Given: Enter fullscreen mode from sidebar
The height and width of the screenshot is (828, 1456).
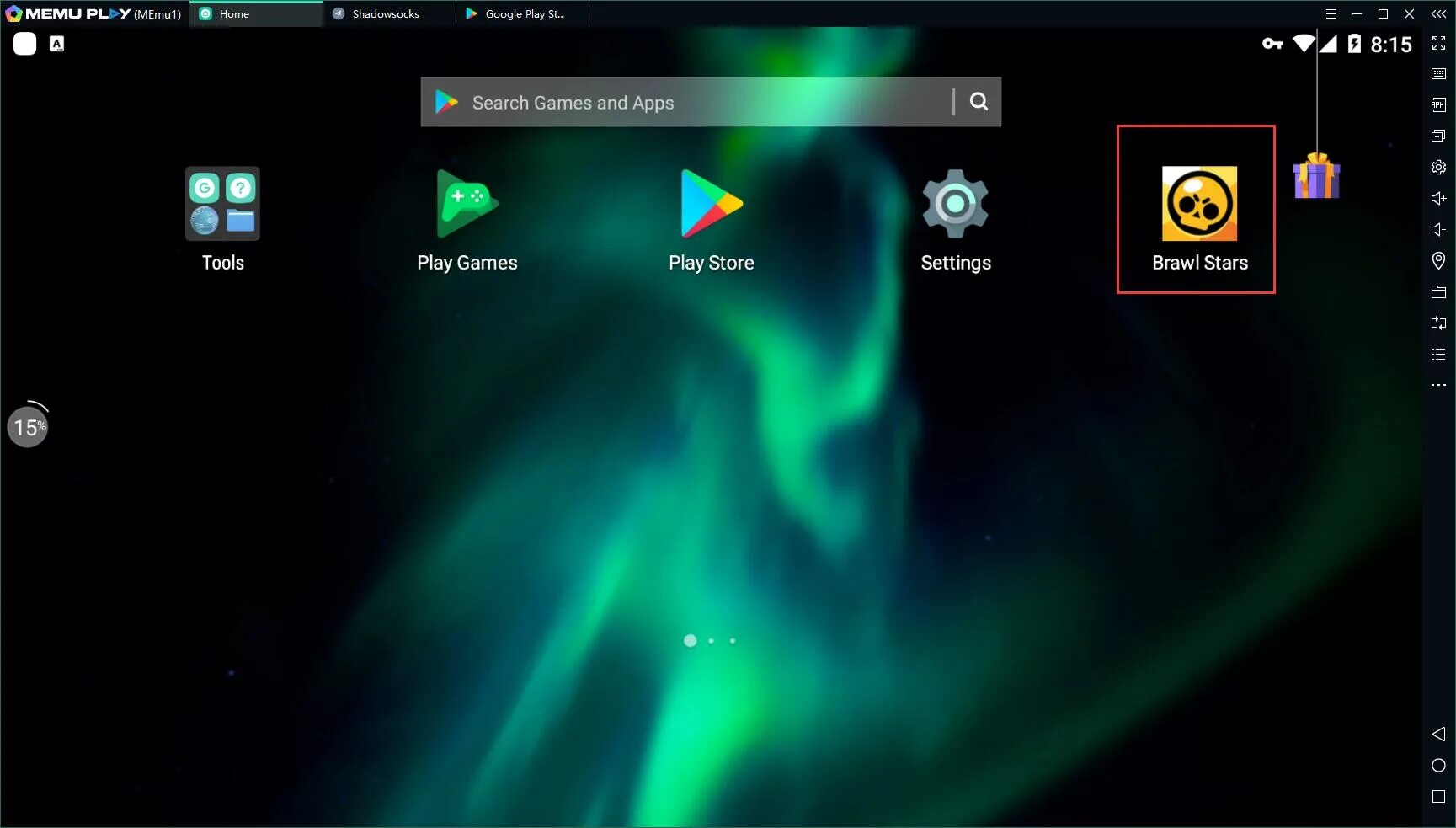Looking at the screenshot, I should tap(1438, 43).
